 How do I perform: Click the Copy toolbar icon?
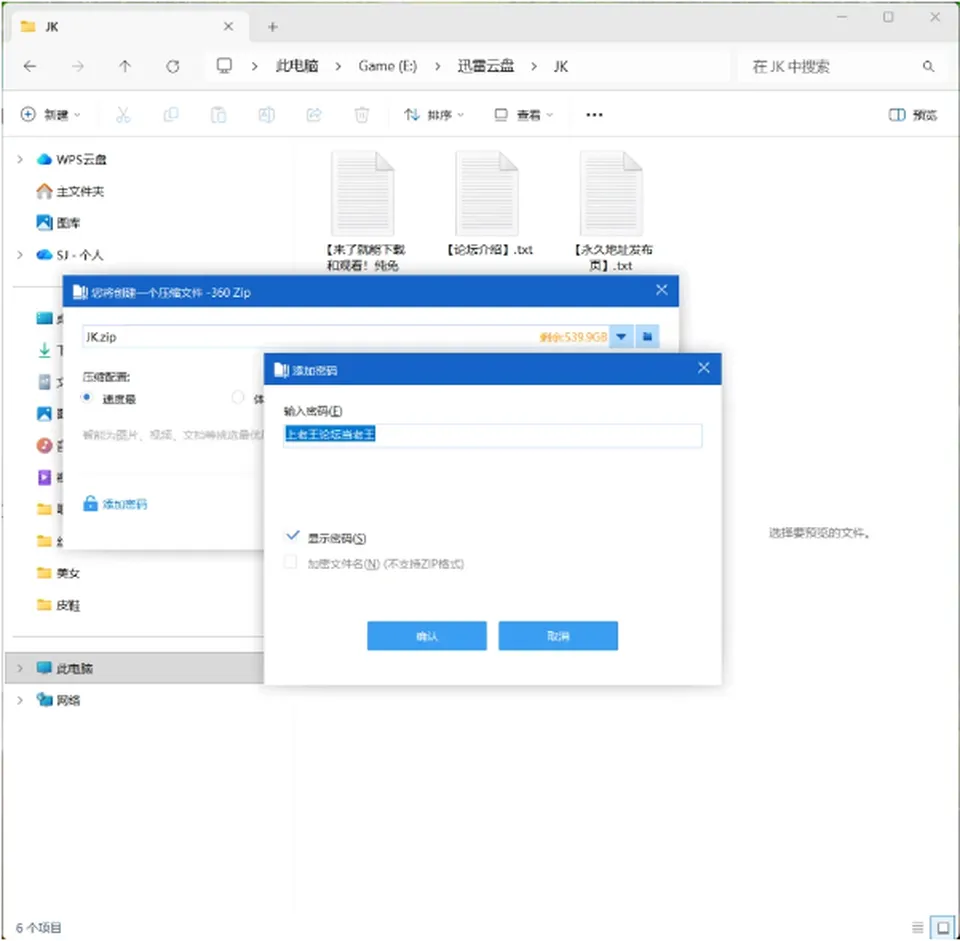point(171,114)
